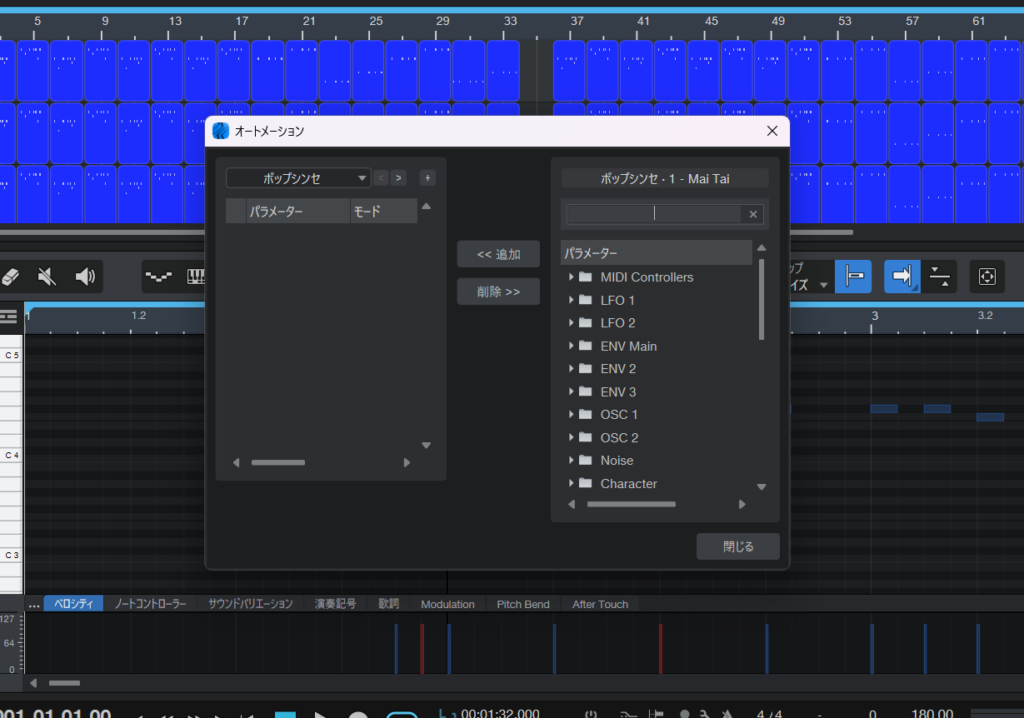The image size is (1024, 718).
Task: Click the 00:01:32.000 song length display
Action: point(500,713)
